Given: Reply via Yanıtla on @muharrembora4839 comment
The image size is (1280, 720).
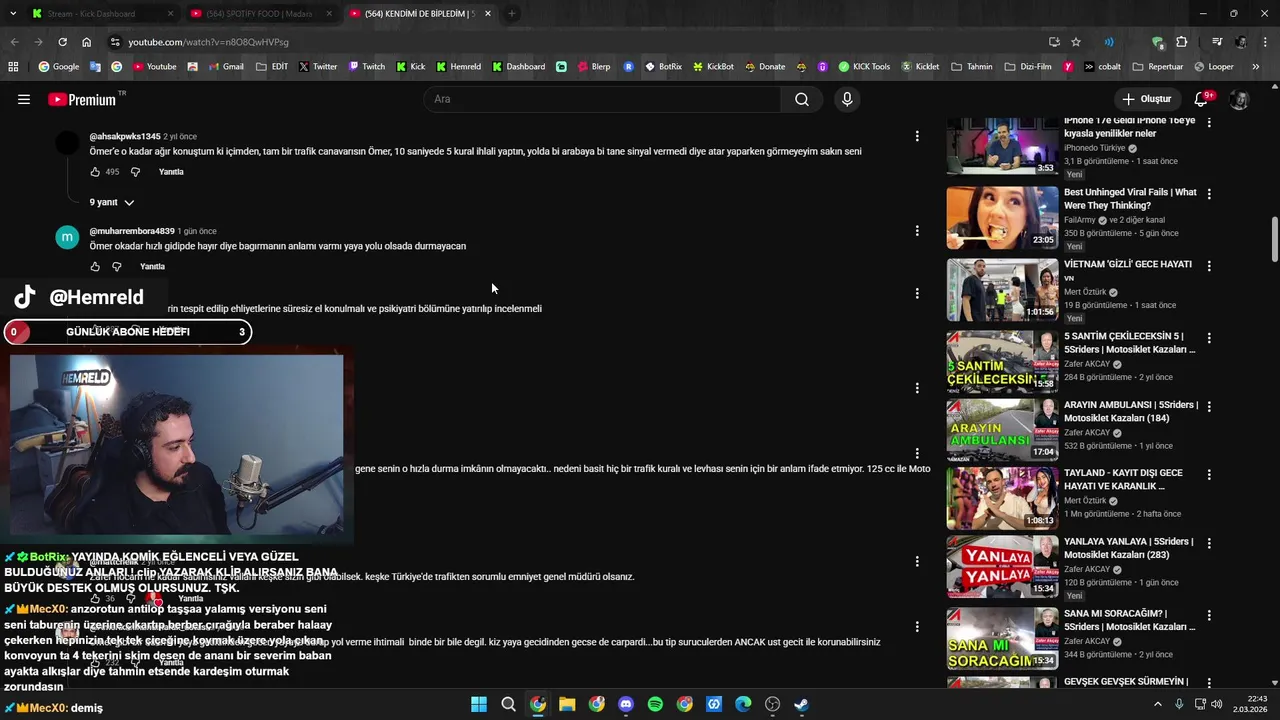Looking at the screenshot, I should [152, 267].
